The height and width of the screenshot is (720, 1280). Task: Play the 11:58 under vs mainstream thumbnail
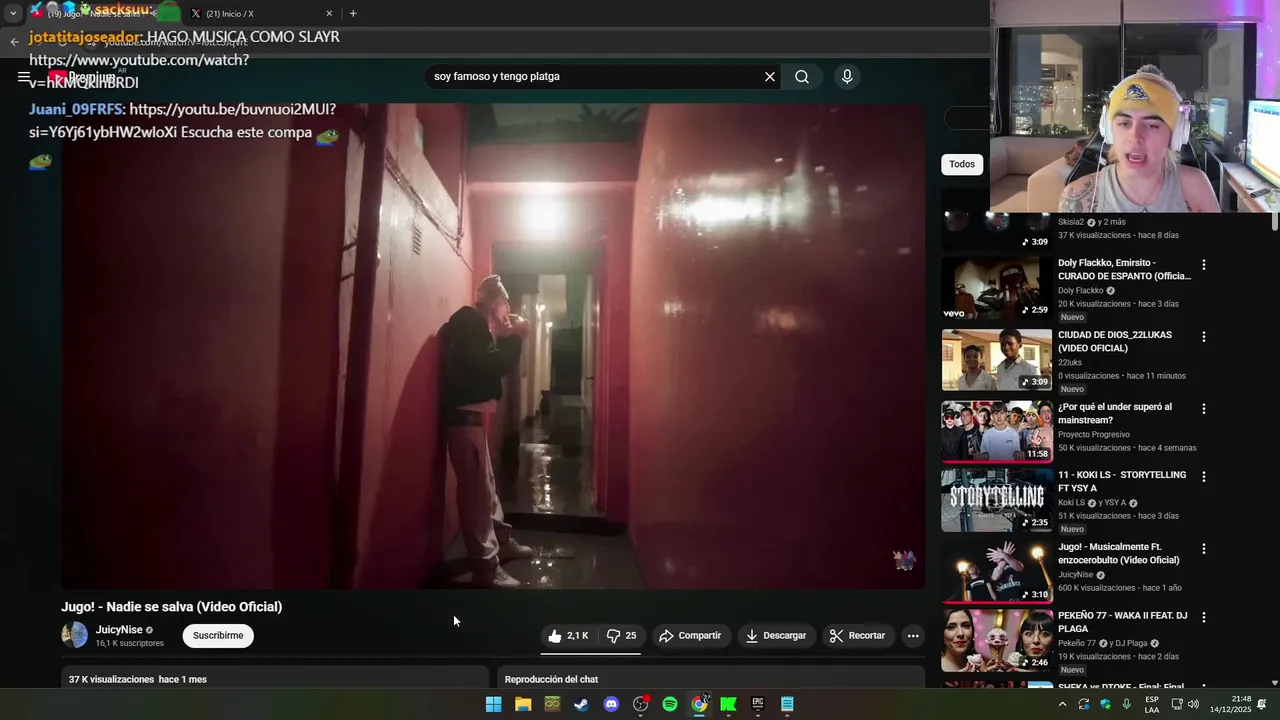997,431
